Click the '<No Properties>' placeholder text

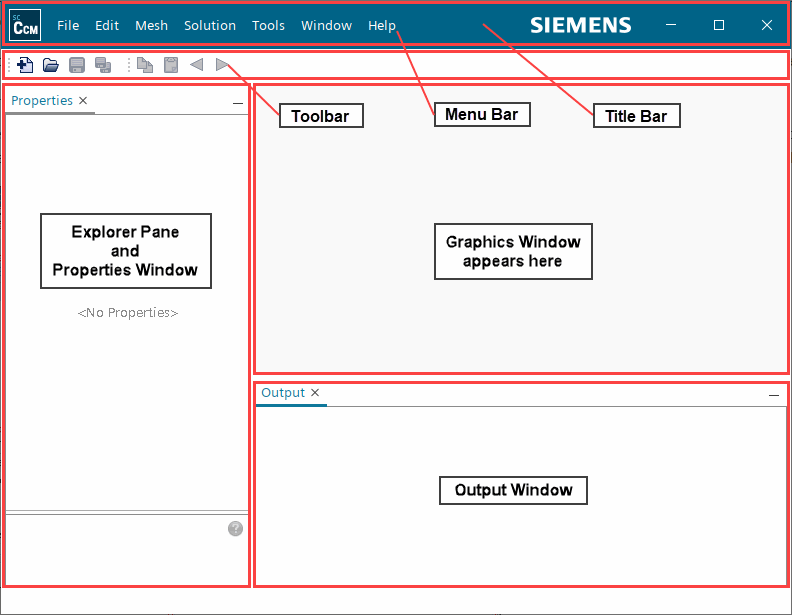pos(128,313)
